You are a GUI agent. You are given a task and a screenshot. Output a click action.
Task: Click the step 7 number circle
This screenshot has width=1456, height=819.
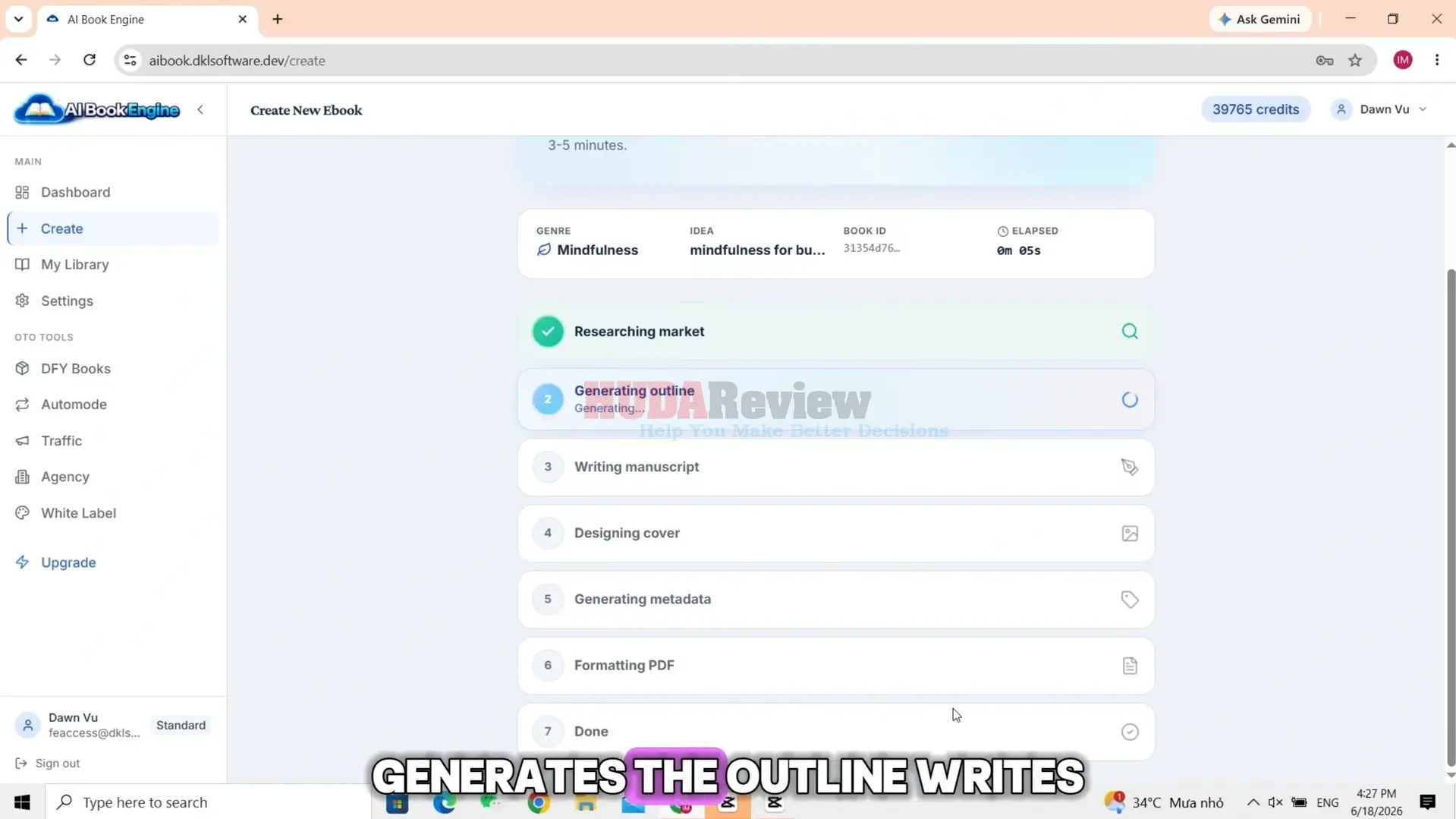[548, 731]
